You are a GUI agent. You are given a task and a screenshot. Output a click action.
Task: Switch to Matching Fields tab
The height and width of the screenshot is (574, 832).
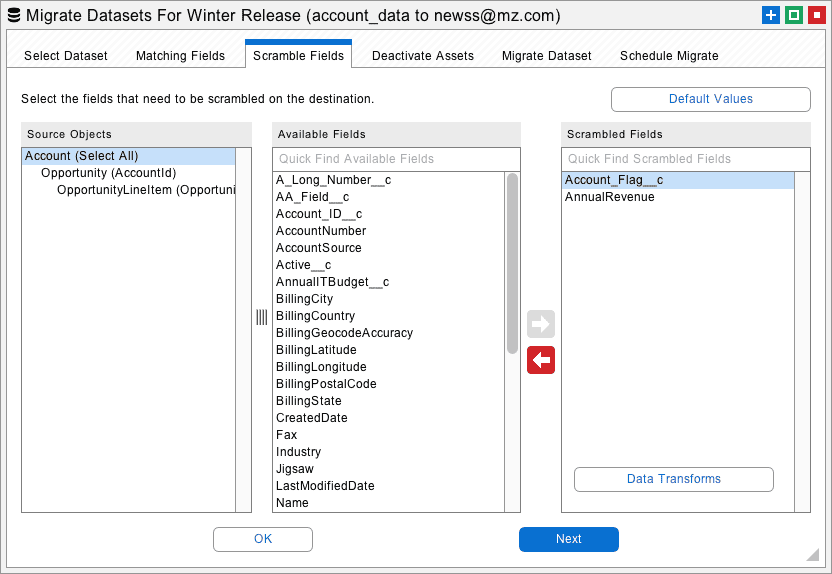coord(180,56)
